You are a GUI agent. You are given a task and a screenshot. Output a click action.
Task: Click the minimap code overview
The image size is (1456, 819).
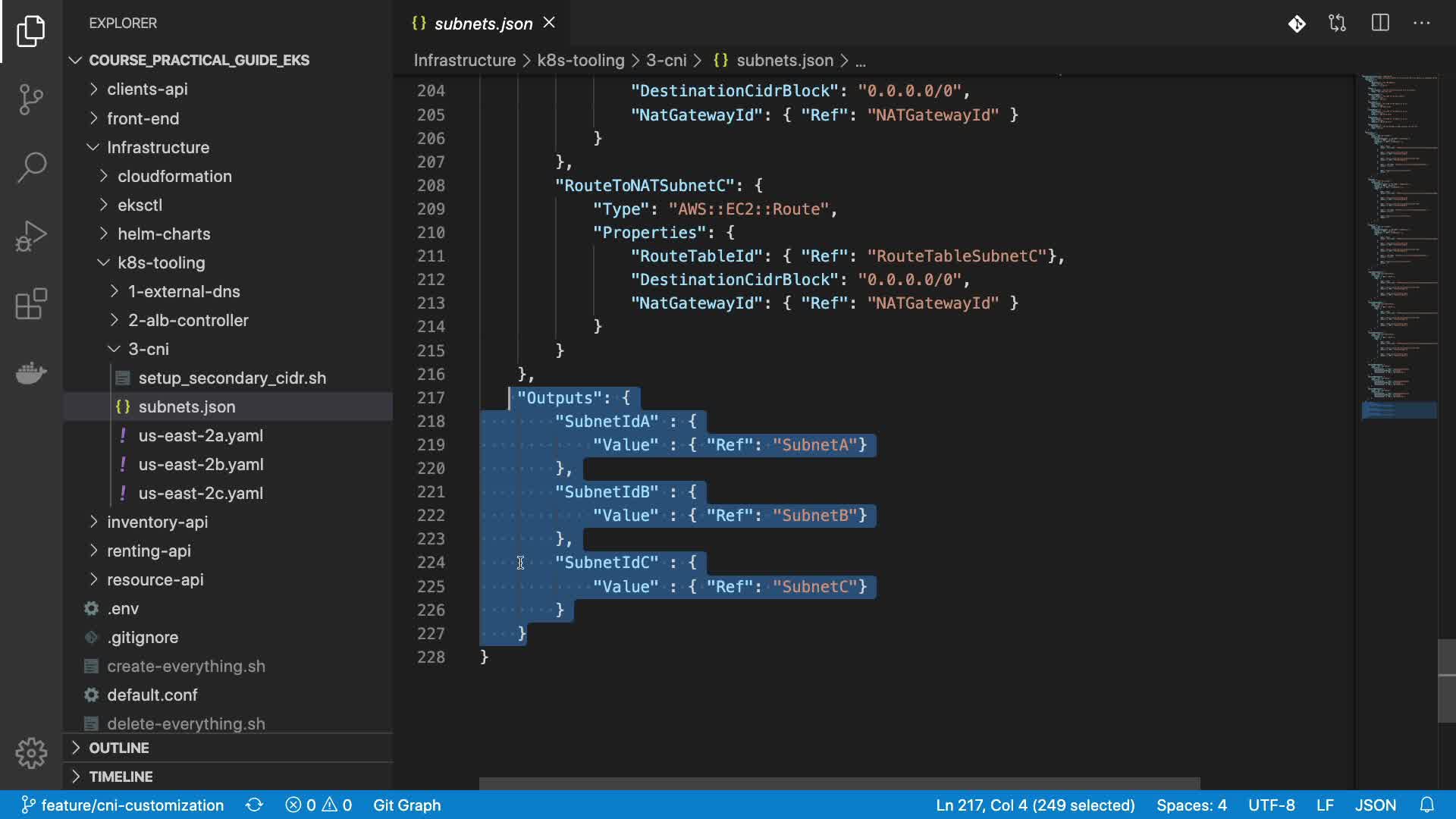pyautogui.click(x=1399, y=227)
